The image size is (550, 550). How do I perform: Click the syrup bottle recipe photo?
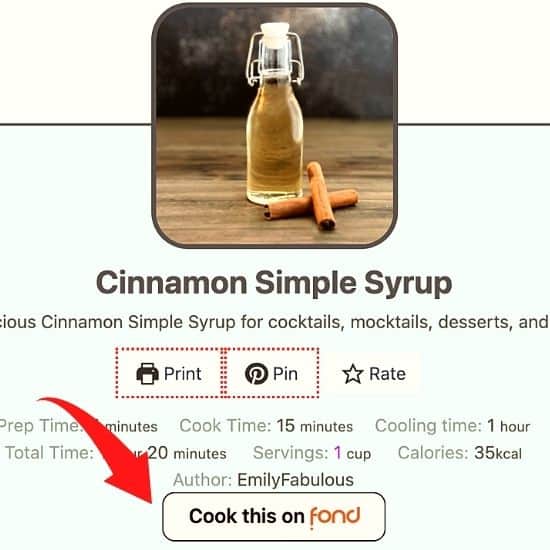(x=275, y=125)
